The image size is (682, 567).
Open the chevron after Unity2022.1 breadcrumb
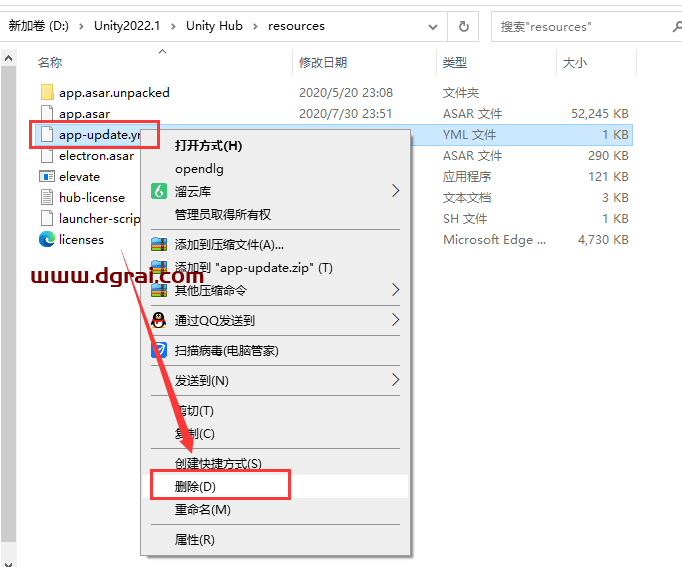[x=173, y=27]
